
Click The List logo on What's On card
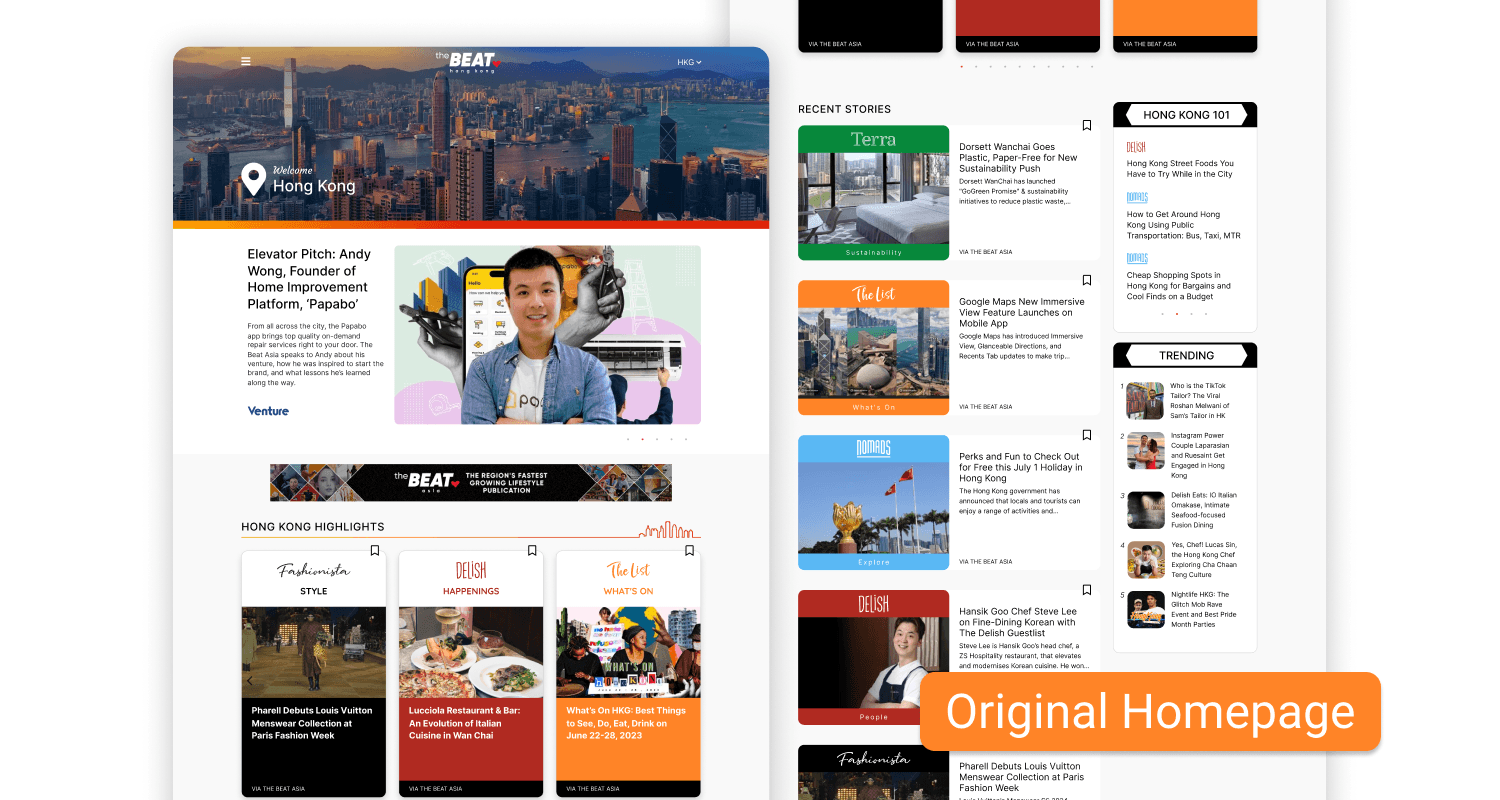click(x=628, y=571)
